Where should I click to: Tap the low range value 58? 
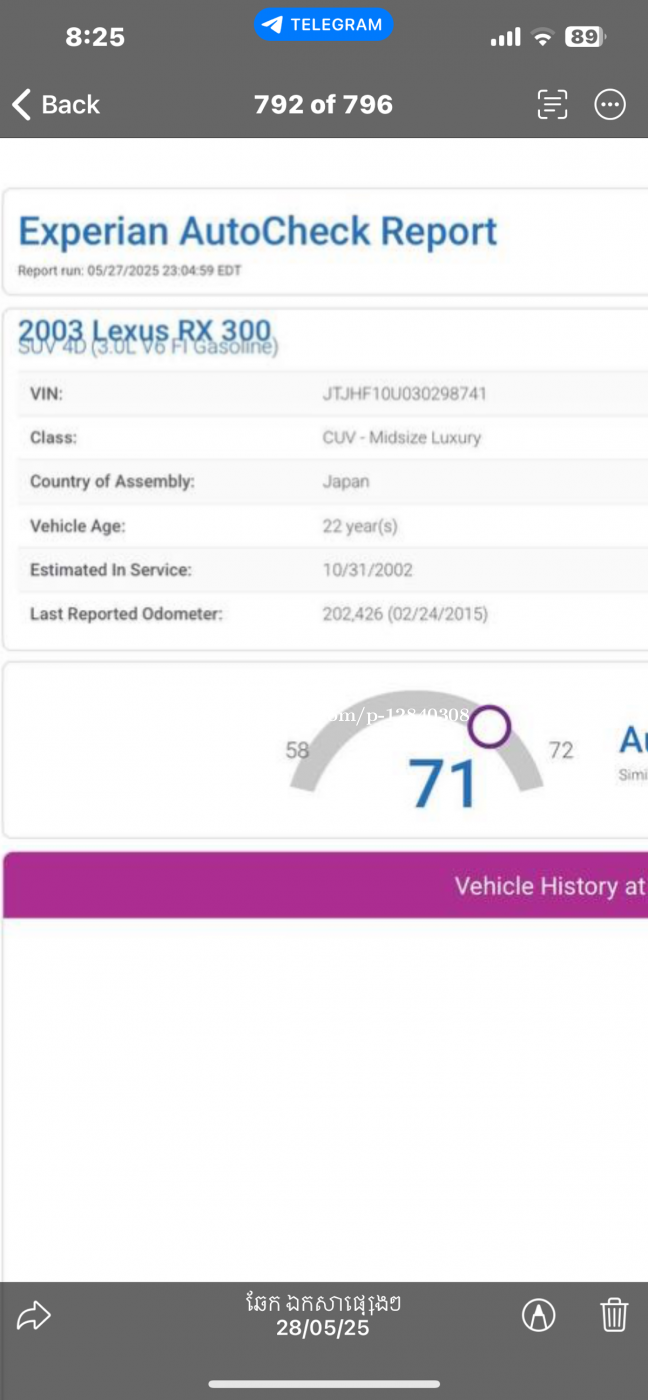[297, 749]
